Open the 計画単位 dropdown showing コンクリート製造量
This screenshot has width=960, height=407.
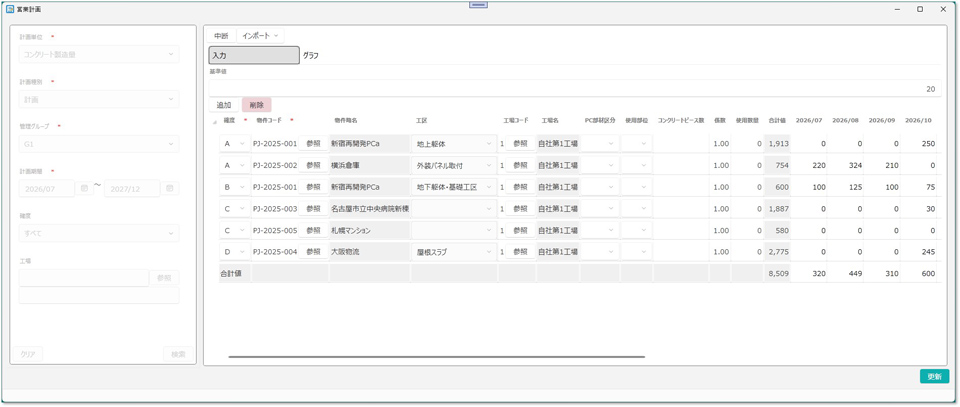pos(99,54)
